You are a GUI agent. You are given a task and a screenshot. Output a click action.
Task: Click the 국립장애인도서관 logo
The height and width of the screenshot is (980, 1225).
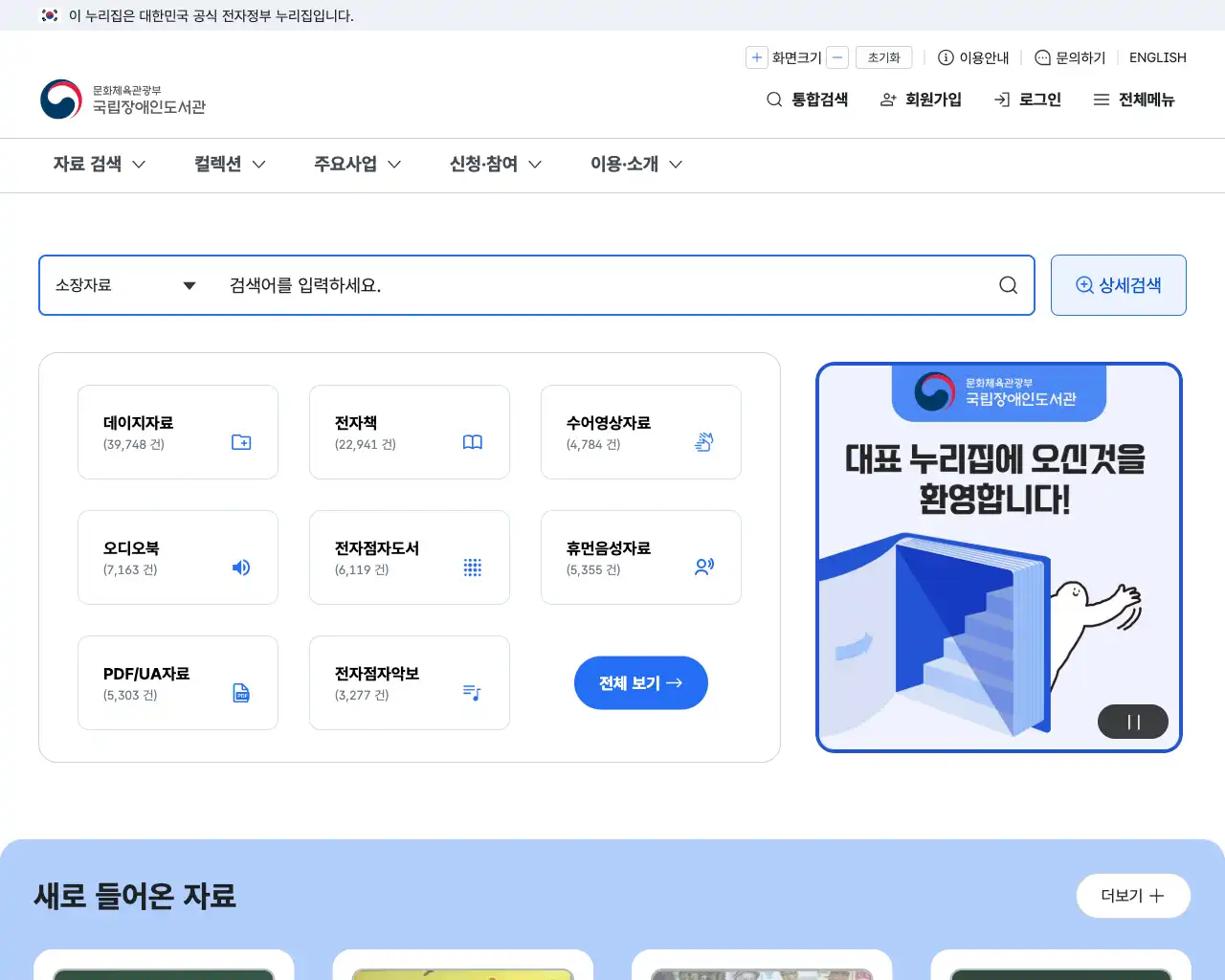(123, 100)
